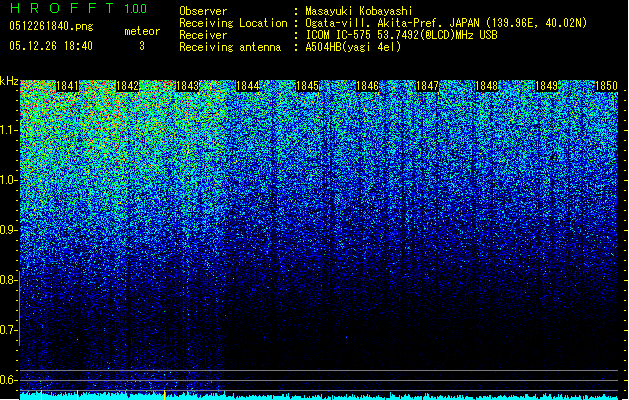The image size is (629, 400).
Task: Click the 1846 time marker
Action: [367, 86]
